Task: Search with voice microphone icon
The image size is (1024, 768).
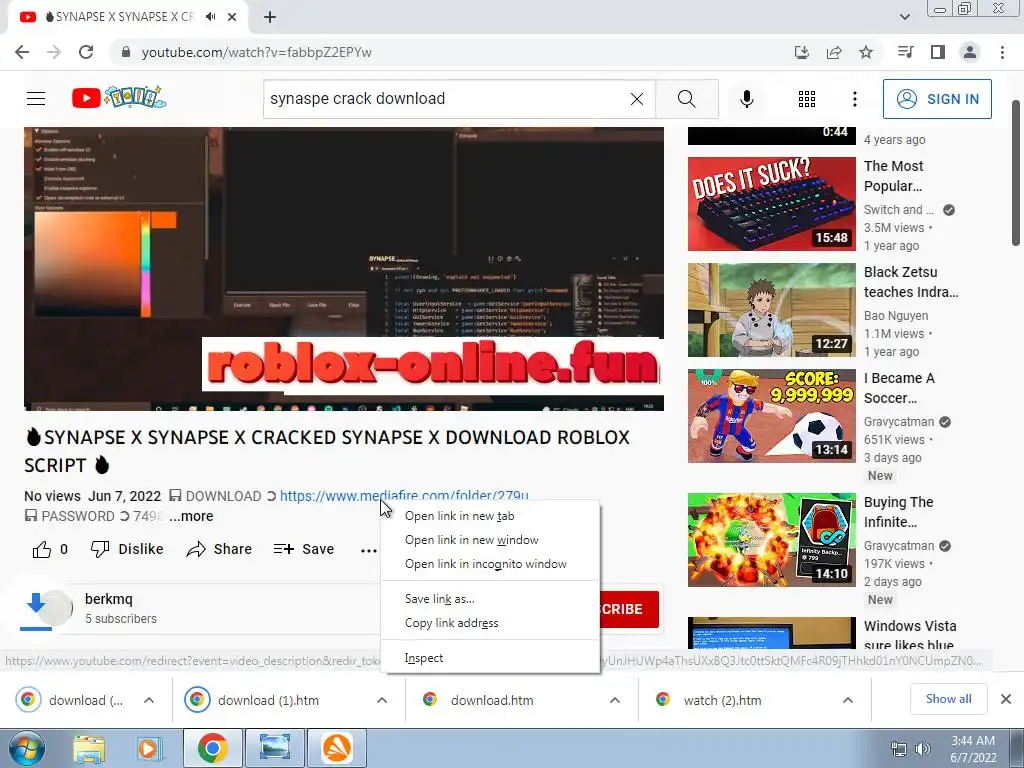Action: click(747, 99)
